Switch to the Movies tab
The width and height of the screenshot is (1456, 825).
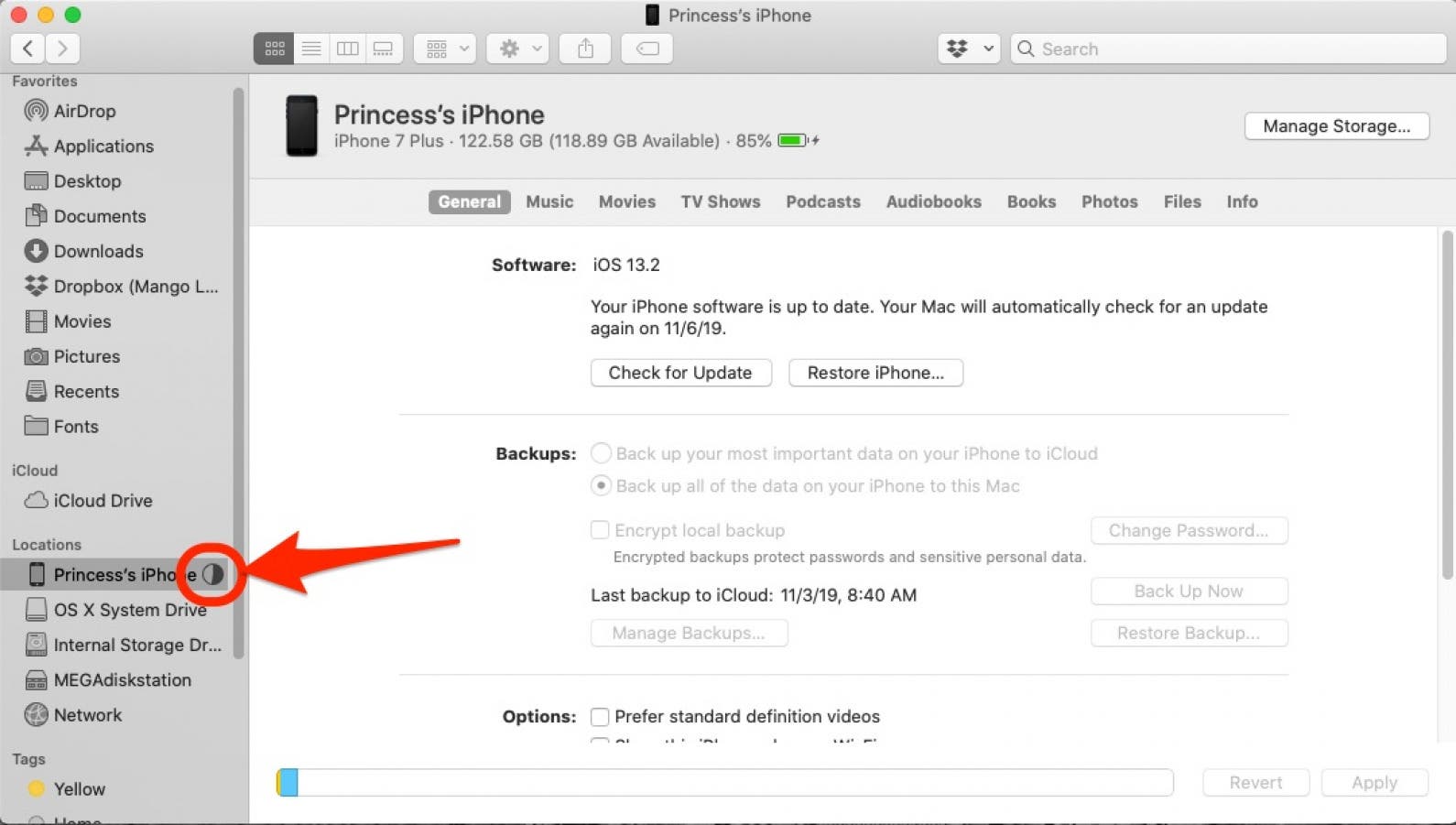[627, 201]
